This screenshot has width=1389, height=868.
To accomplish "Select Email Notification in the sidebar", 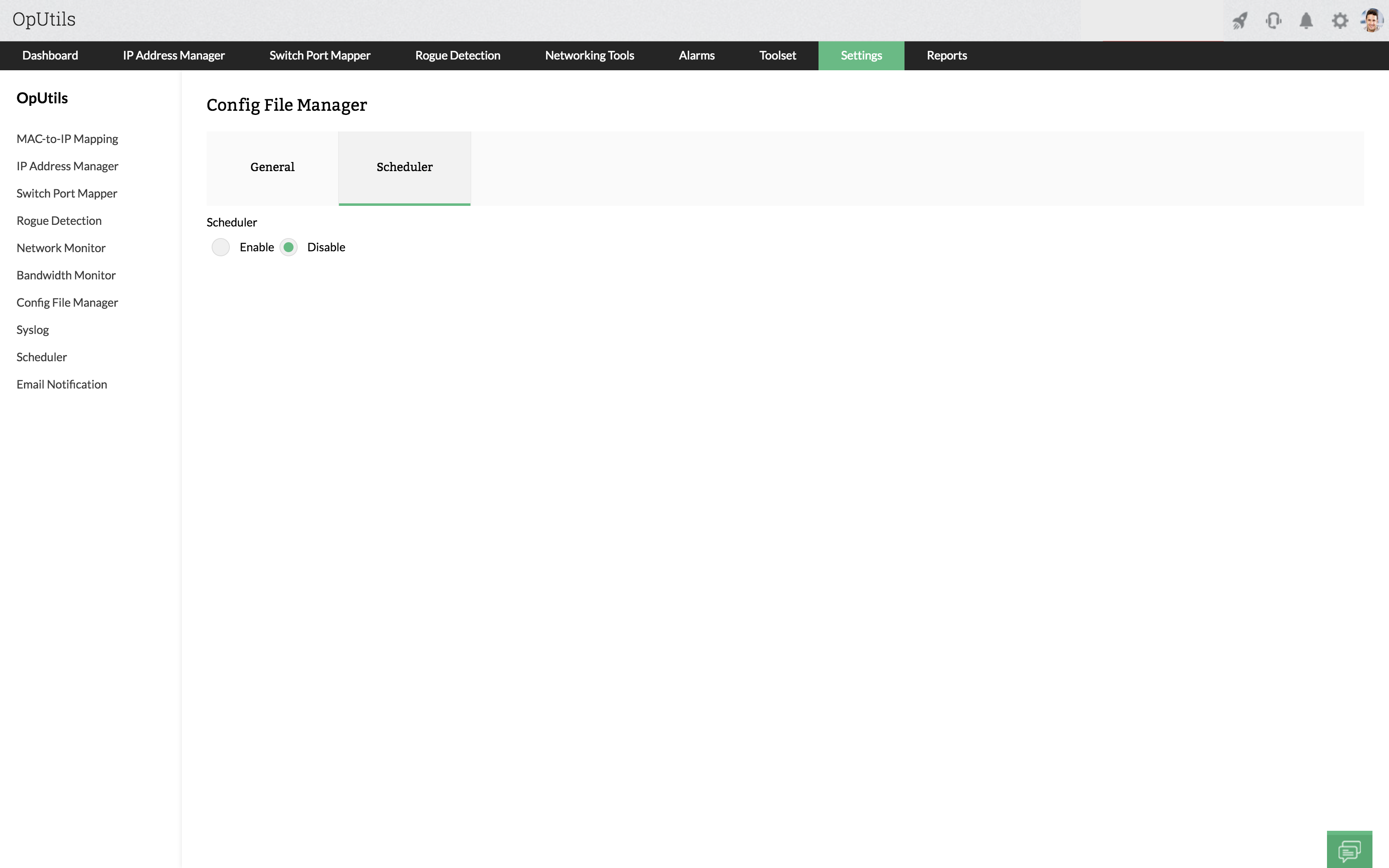I will click(x=62, y=385).
